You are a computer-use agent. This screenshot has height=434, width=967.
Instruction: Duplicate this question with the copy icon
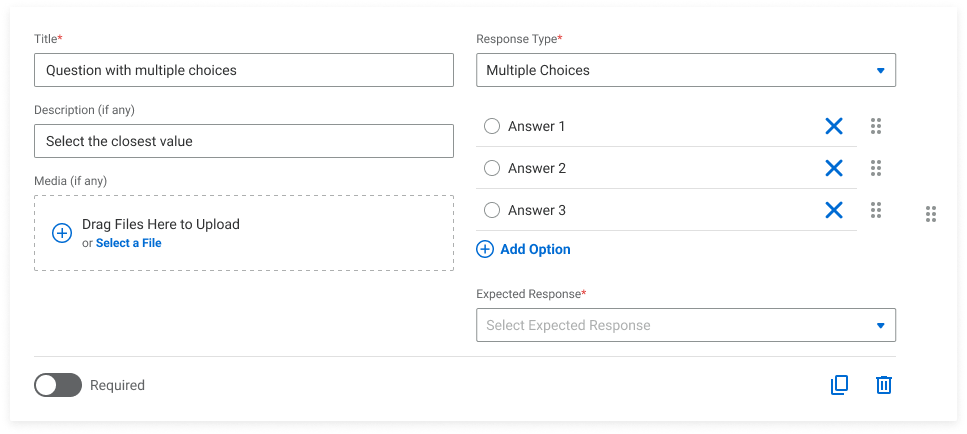coord(840,385)
